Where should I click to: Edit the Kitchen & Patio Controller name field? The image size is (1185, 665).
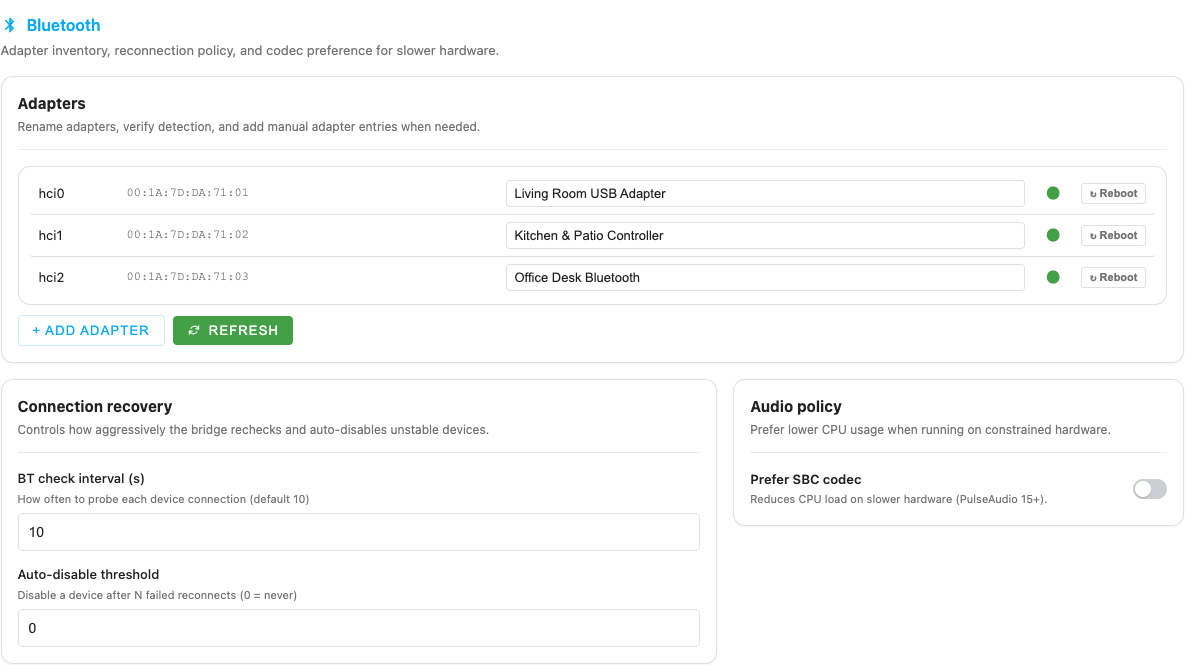[x=764, y=235]
